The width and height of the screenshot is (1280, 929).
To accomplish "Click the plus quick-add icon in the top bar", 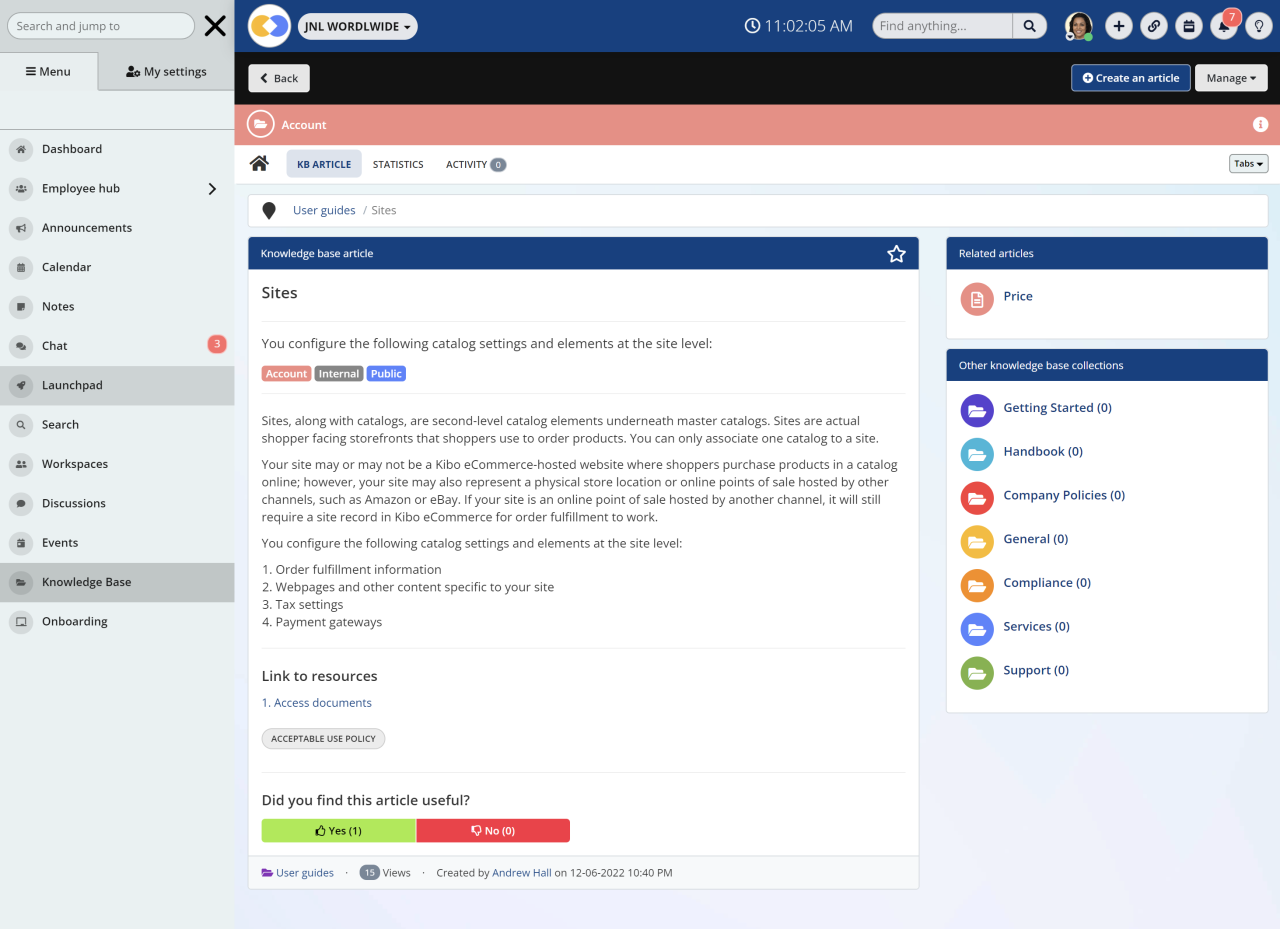I will click(x=1118, y=25).
